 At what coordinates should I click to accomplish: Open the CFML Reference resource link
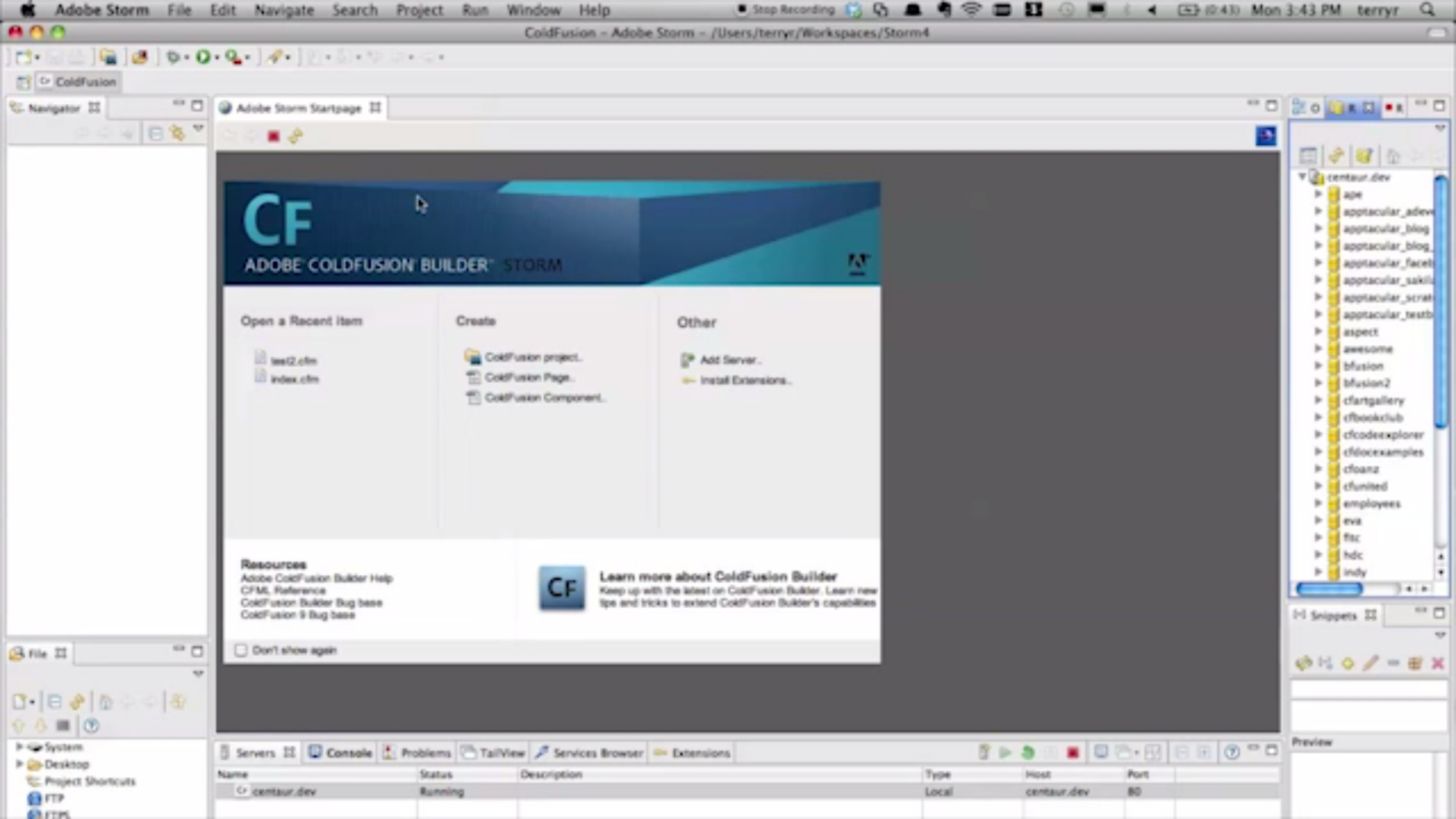(283, 591)
